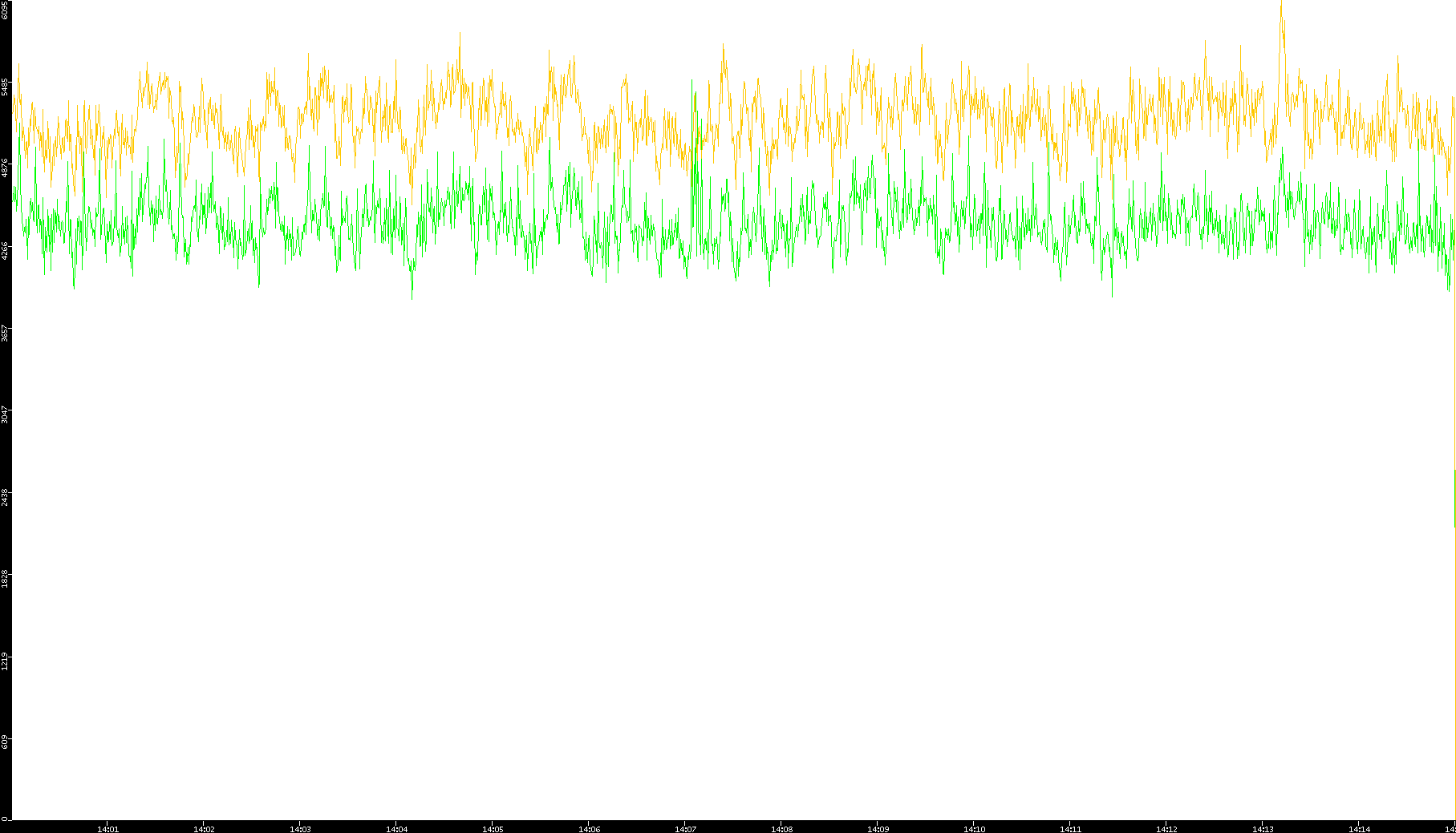The height and width of the screenshot is (833, 1456).
Task: Select the 5485 vertical axis label
Action: coord(5,87)
